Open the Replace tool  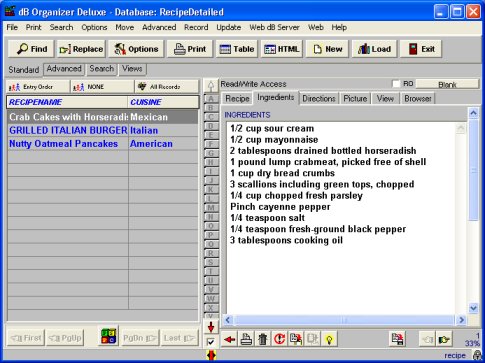(x=81, y=49)
